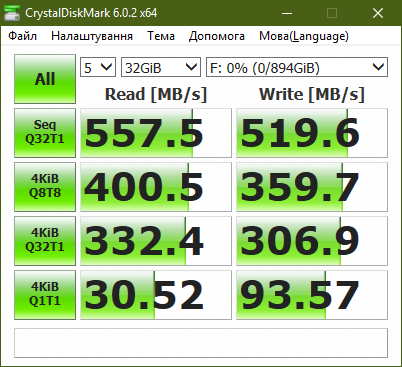This screenshot has height=367, width=402.
Task: Click the Seq read result 557.5
Action: (156, 133)
